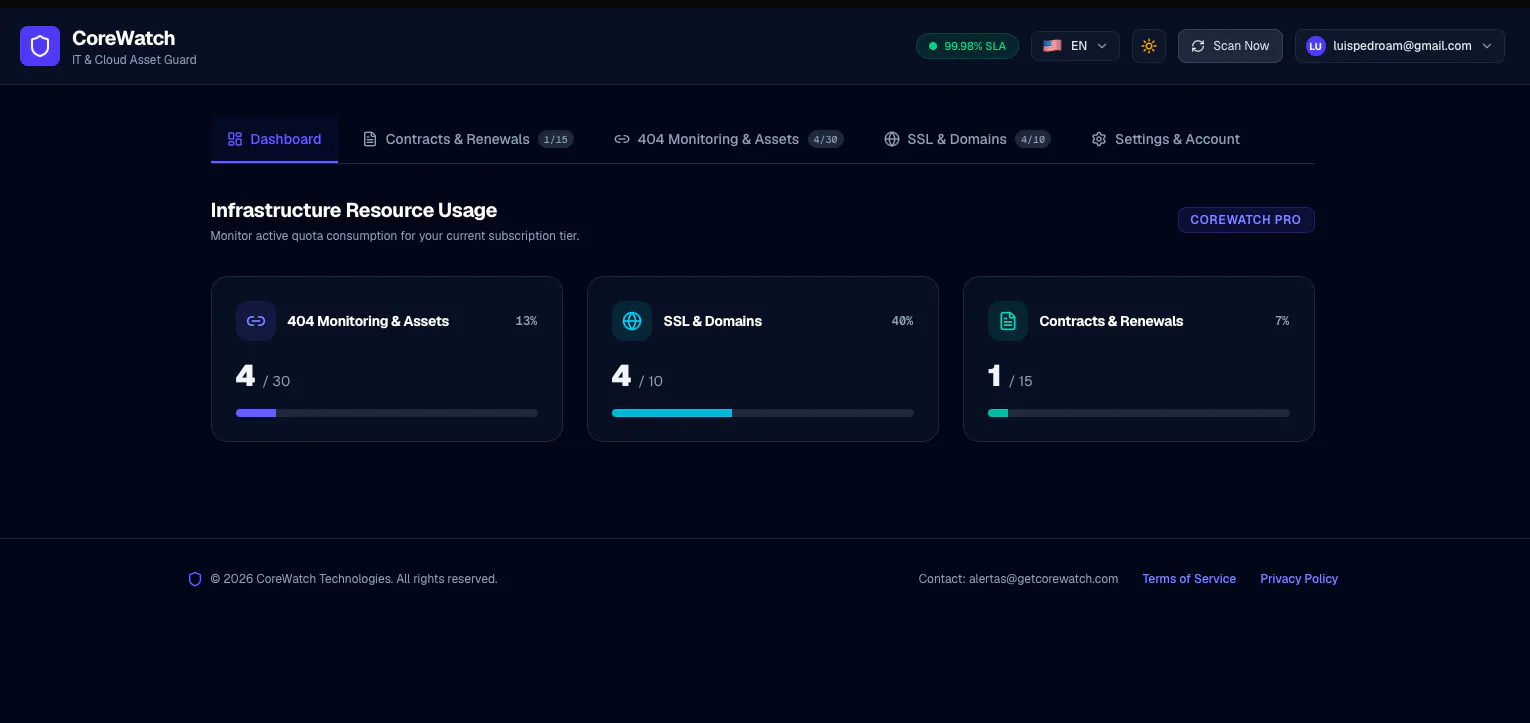Toggle the sun light-theme icon
The width and height of the screenshot is (1530, 723).
(x=1149, y=46)
